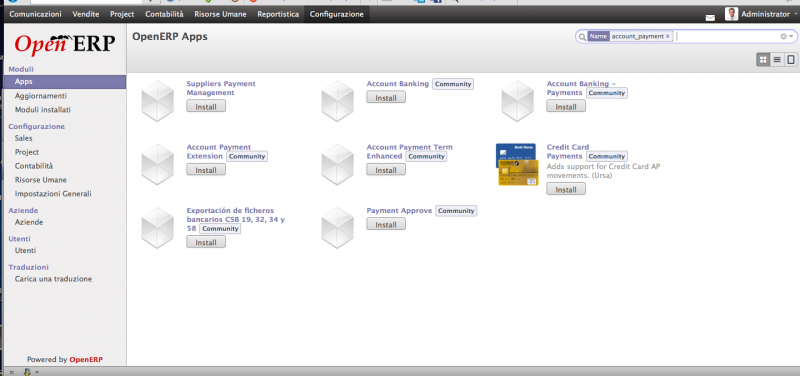The height and width of the screenshot is (376, 800).
Task: Open the Reportistica top menu
Action: coord(278,14)
